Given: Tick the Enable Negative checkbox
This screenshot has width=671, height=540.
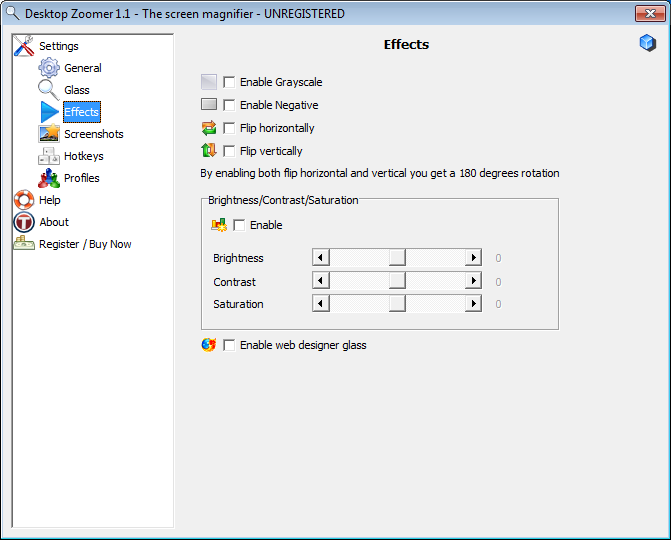Looking at the screenshot, I should 230,105.
